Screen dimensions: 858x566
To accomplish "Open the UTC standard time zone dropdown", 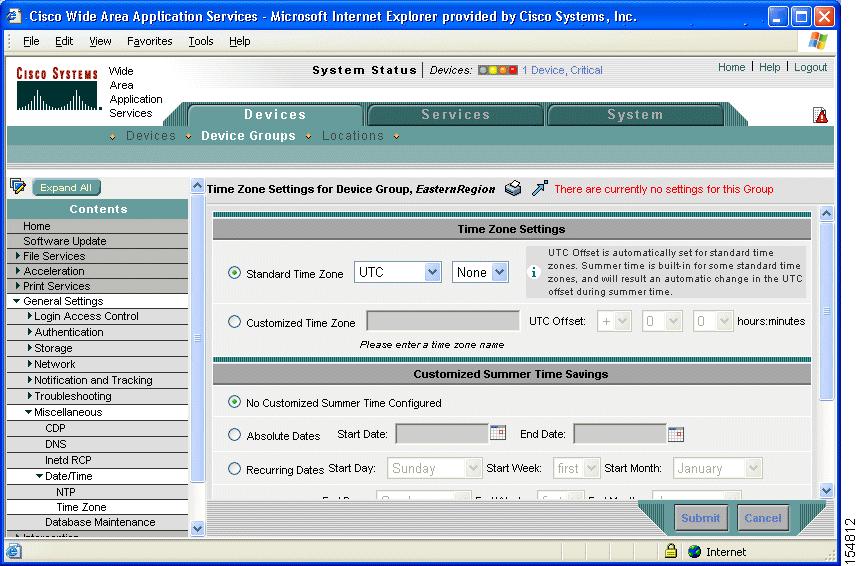I will tap(398, 272).
